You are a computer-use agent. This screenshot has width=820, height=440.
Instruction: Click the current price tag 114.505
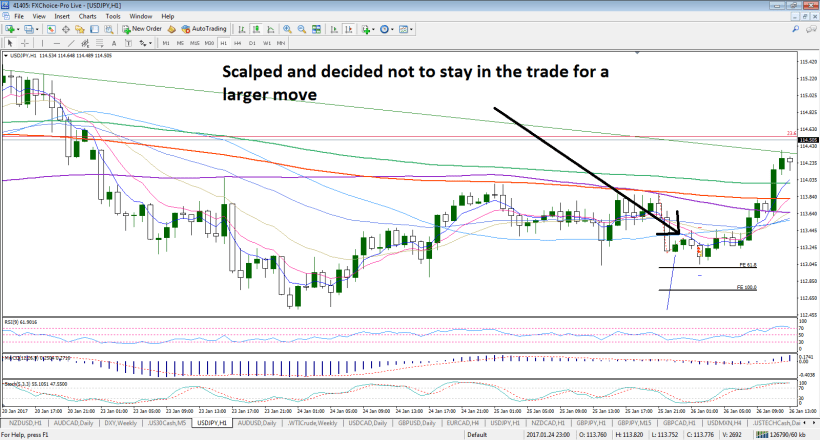(808, 140)
